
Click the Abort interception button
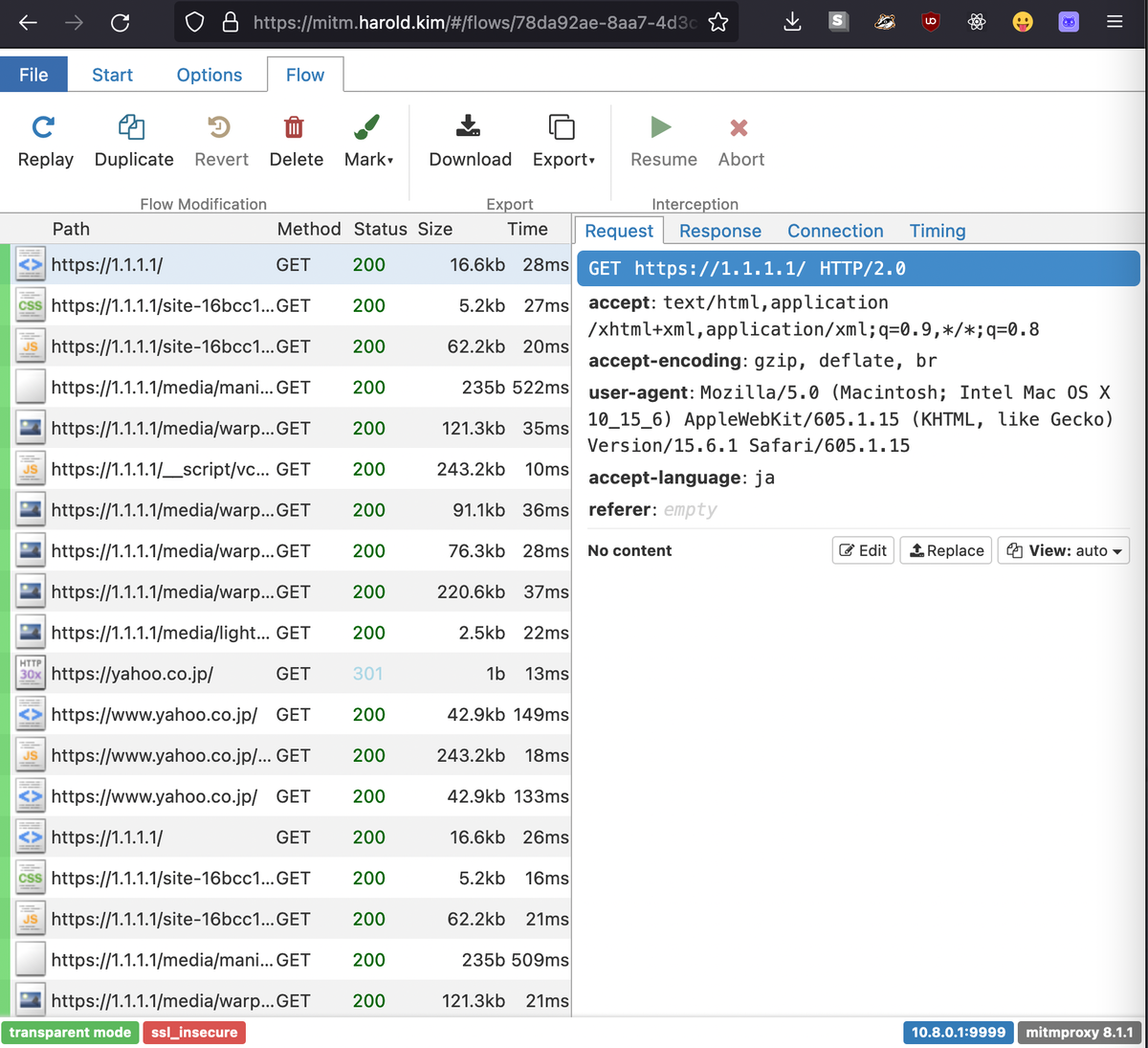point(740,142)
